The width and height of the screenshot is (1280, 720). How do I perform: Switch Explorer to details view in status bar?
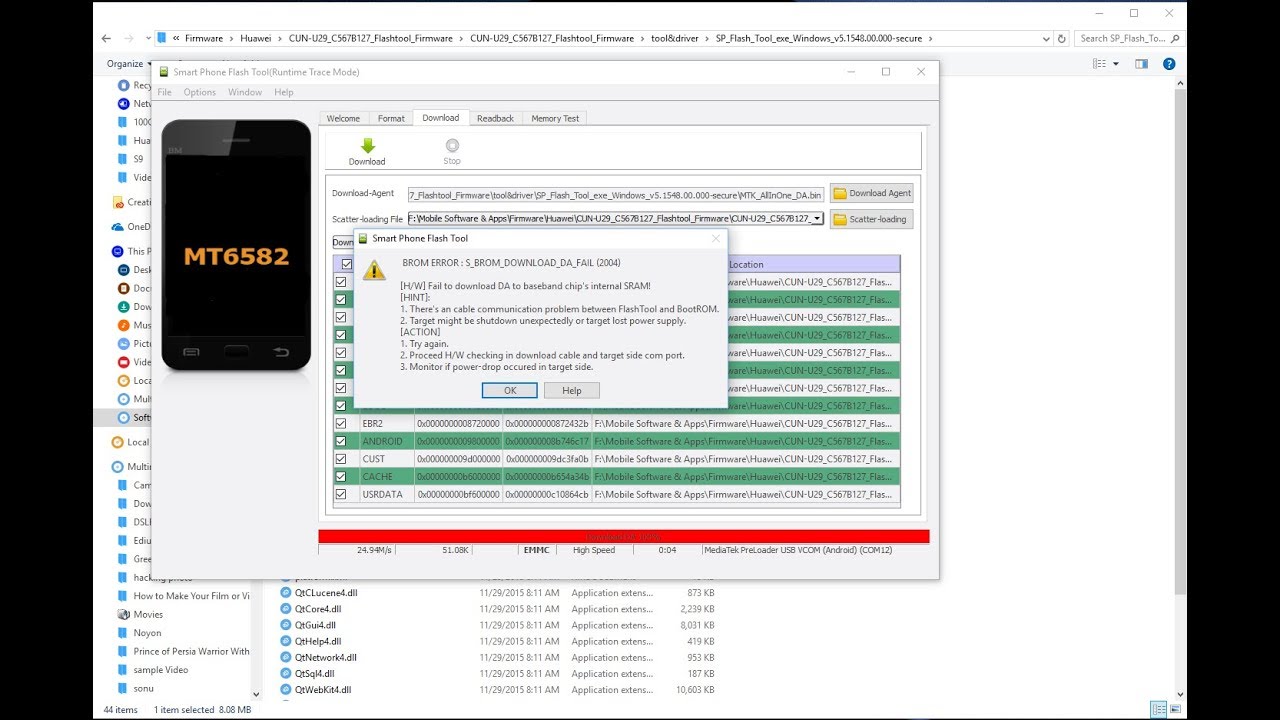click(1156, 709)
